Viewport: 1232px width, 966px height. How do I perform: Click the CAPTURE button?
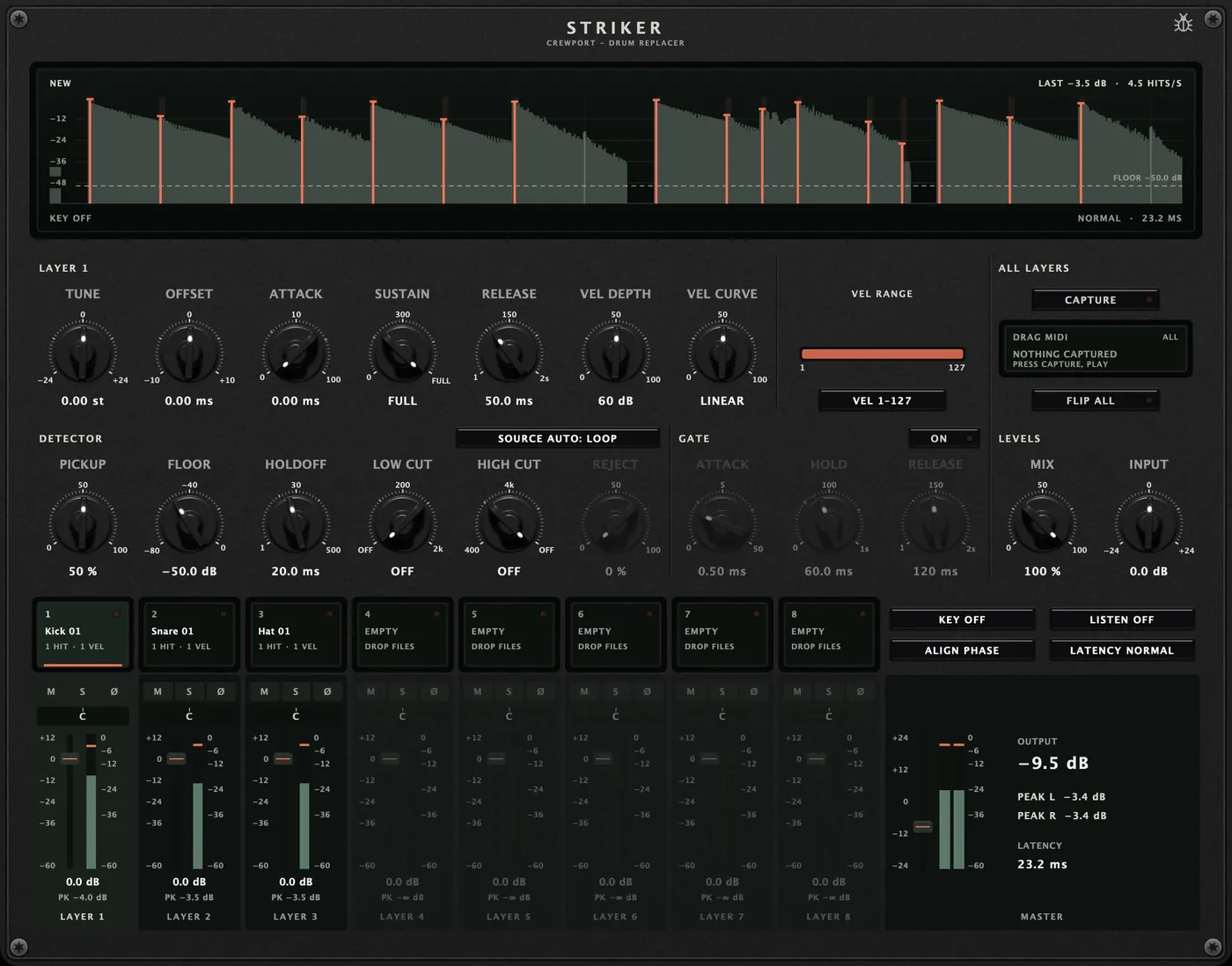click(1096, 300)
